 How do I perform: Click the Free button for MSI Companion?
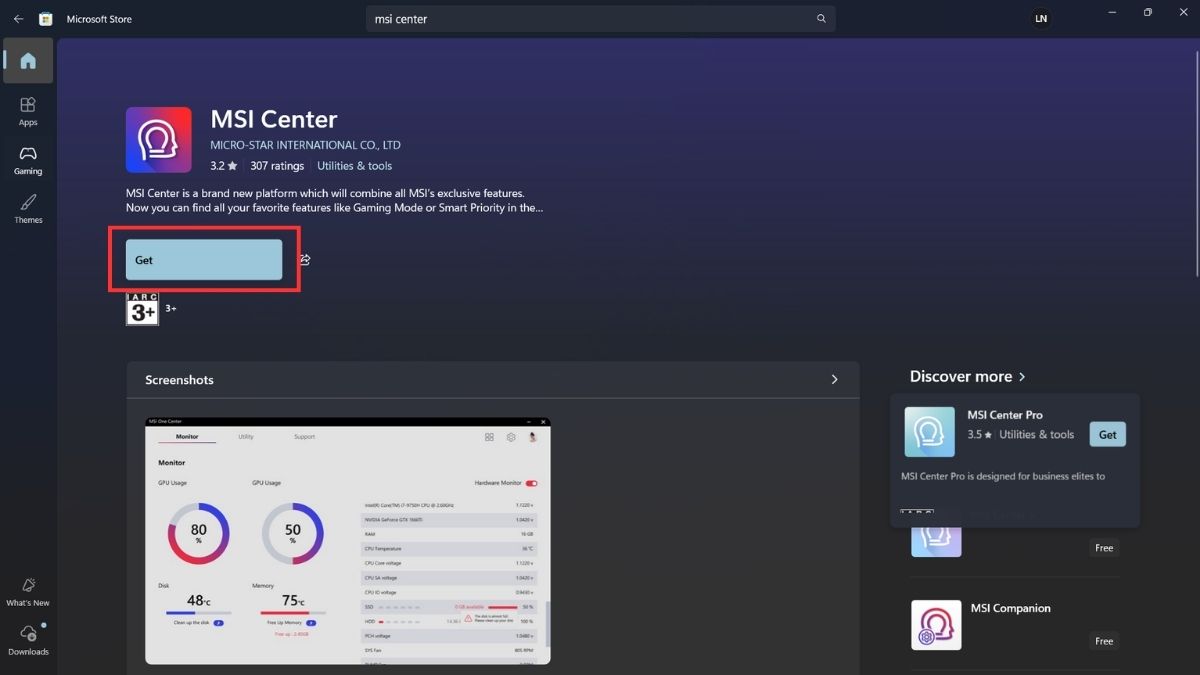pyautogui.click(x=1104, y=641)
